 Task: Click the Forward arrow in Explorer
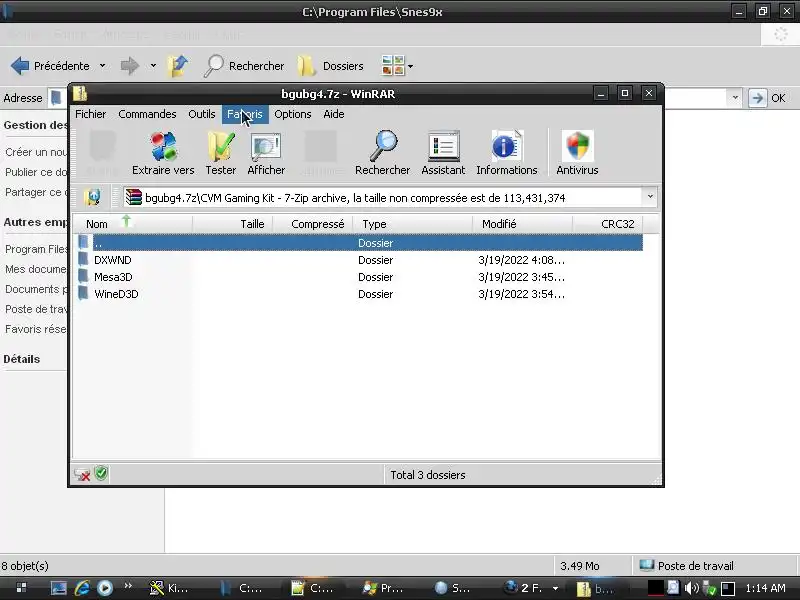(x=130, y=66)
